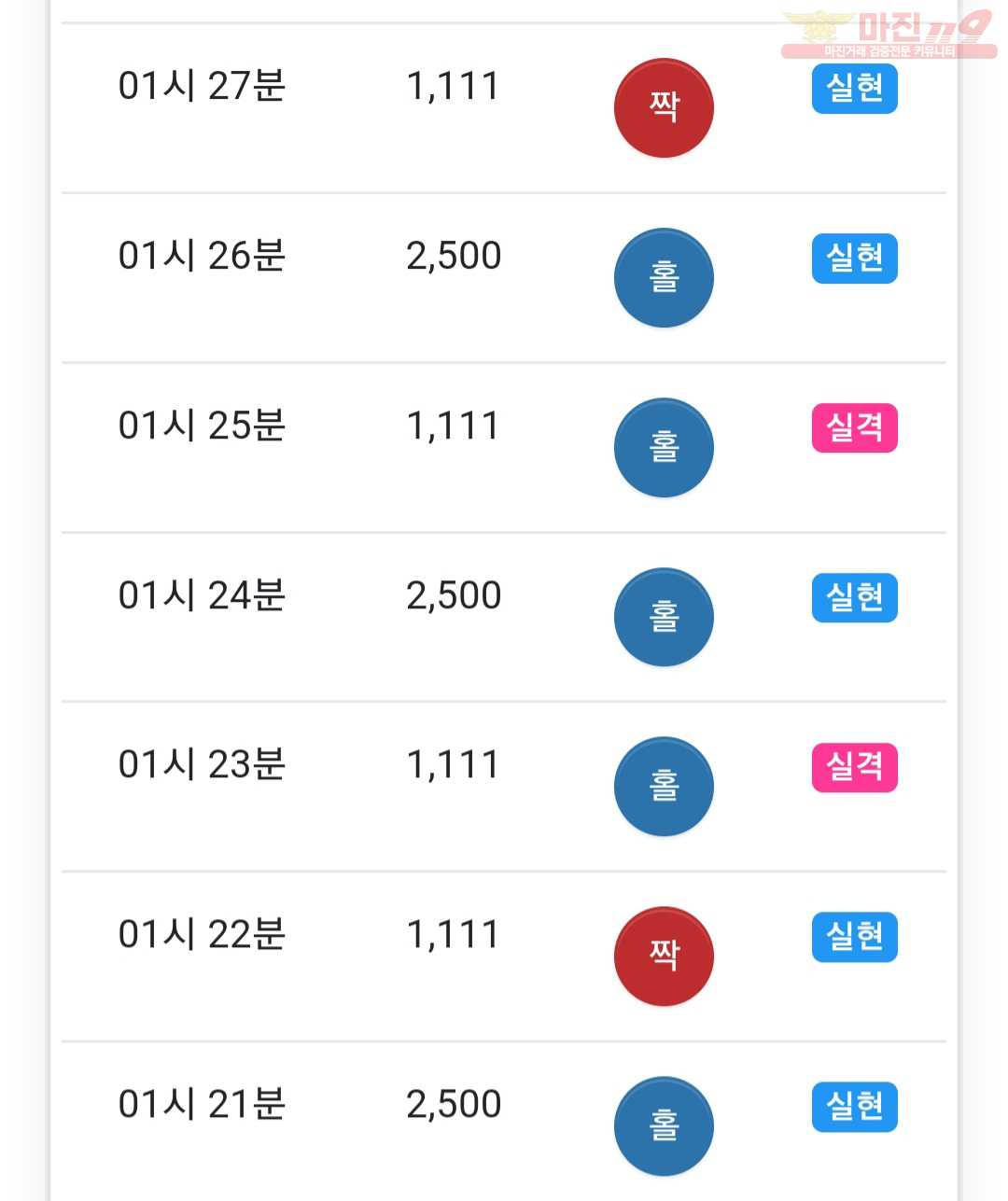This screenshot has height=1201, width=1008.
Task: Click the blue 홀 circle in 01시 25분 row
Action: pyautogui.click(x=664, y=448)
